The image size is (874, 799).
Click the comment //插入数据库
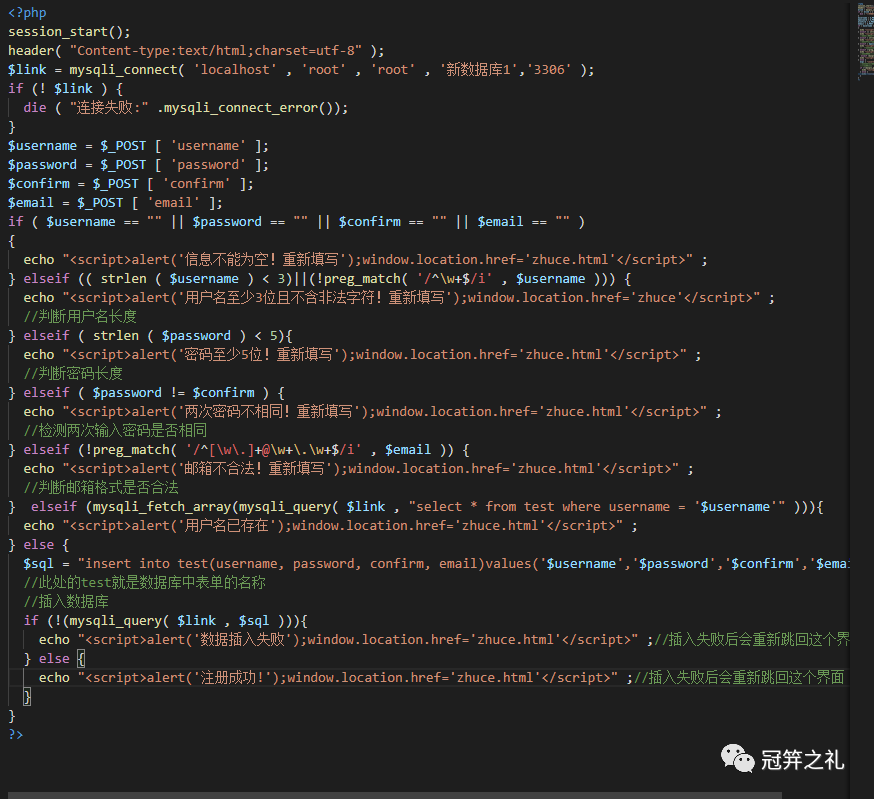click(66, 602)
